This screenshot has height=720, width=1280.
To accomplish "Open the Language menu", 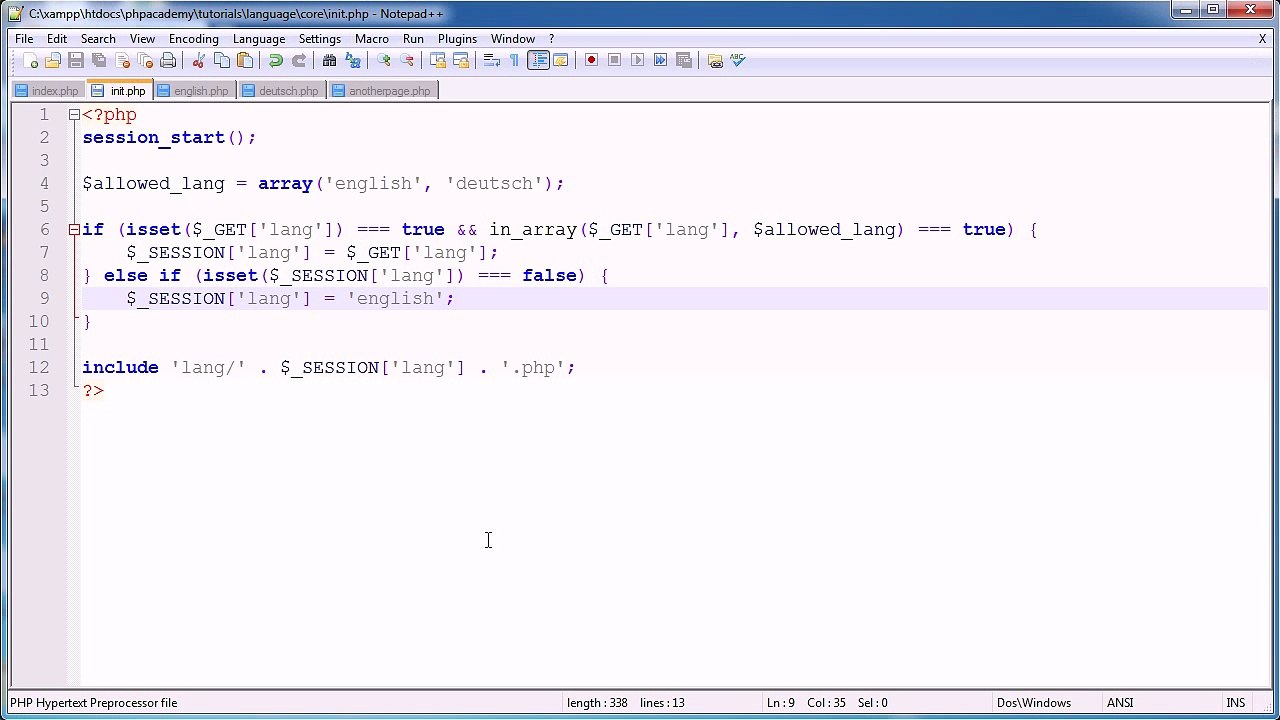I will click(x=259, y=39).
